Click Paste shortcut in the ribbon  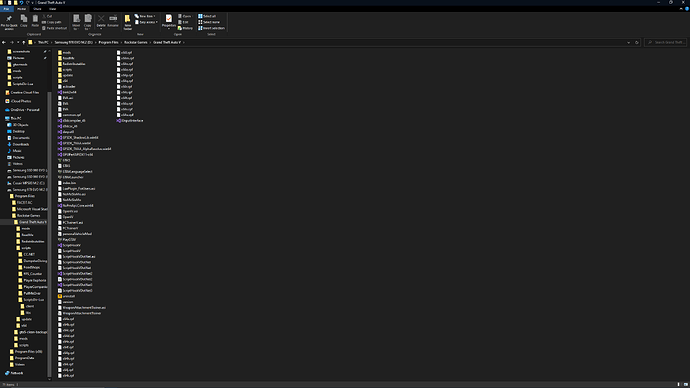click(x=55, y=28)
